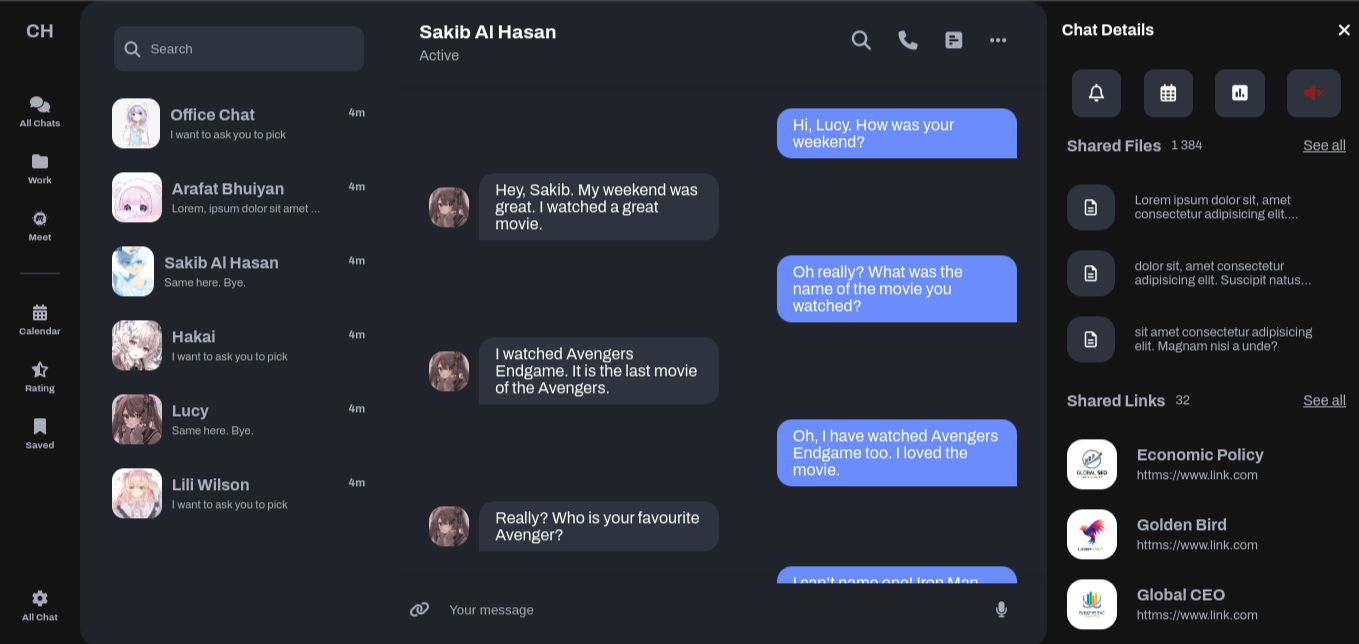See all Shared Files
The width and height of the screenshot is (1359, 644).
[1324, 146]
